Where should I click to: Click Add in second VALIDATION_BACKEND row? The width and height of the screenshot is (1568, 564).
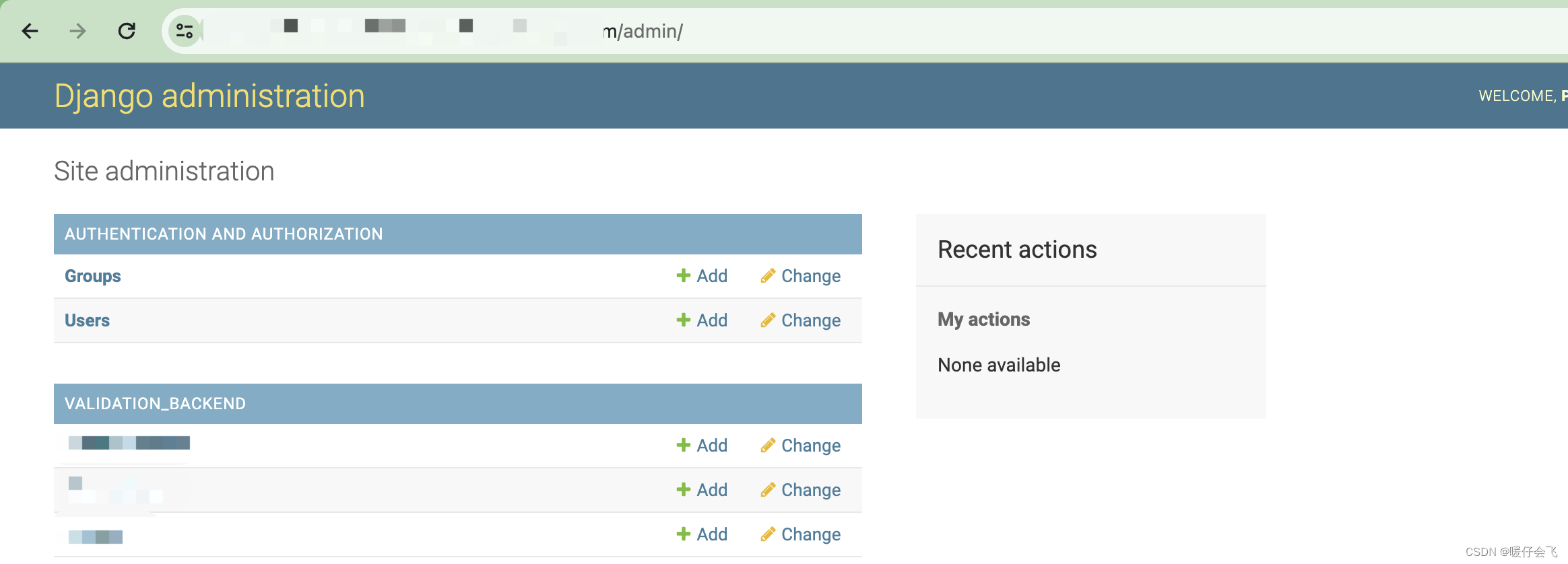712,490
